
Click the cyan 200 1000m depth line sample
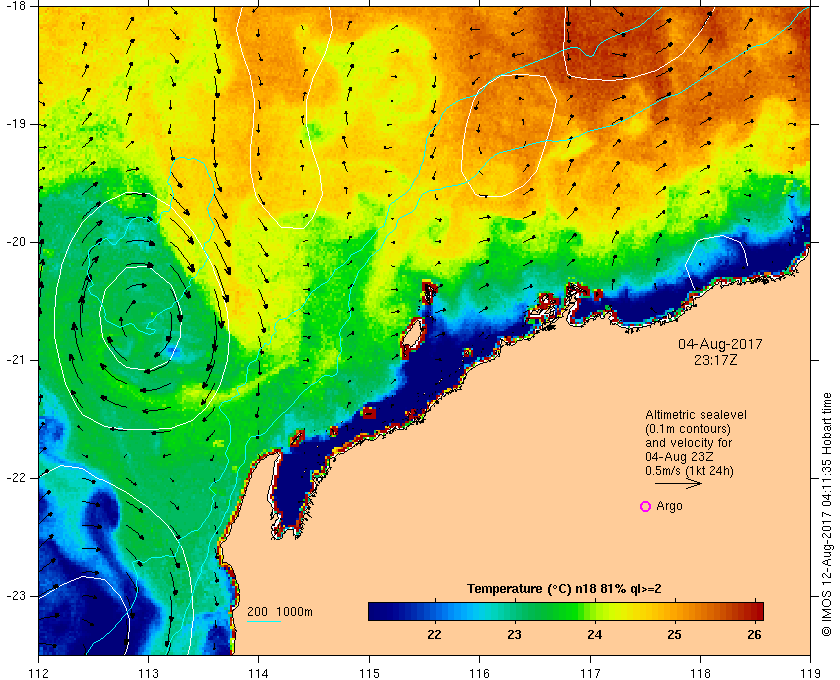[x=264, y=622]
